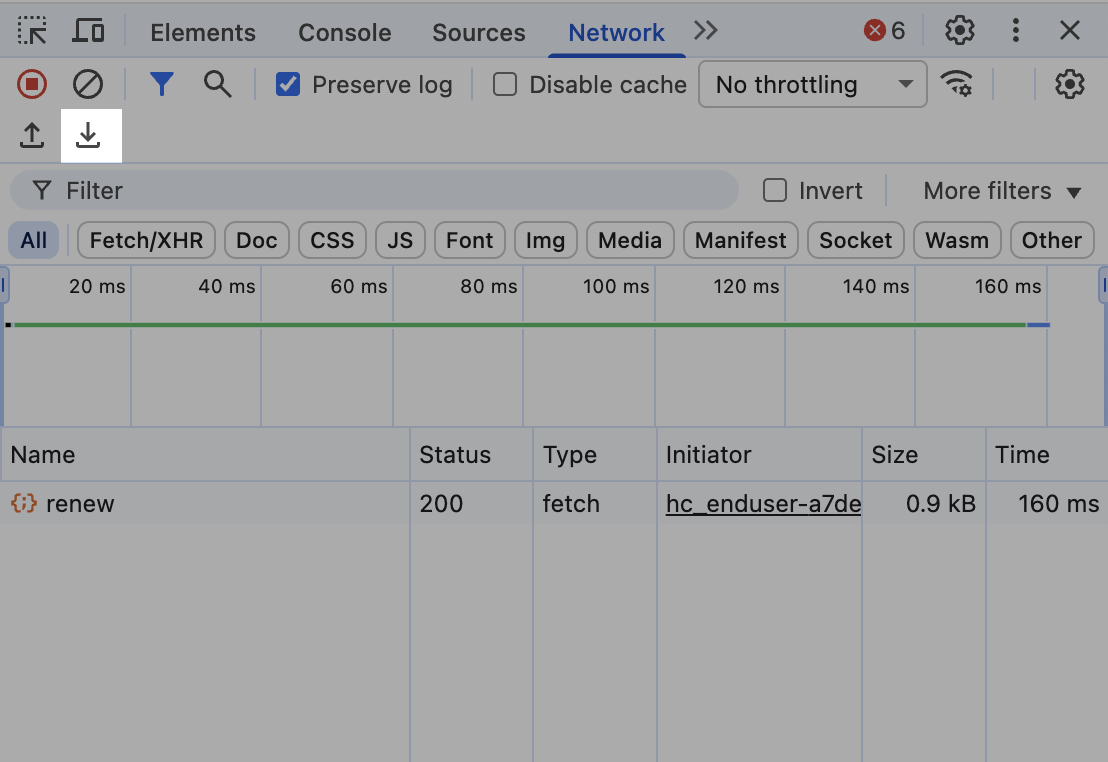1108x762 pixels.
Task: Focus the Filter text field
Action: point(375,190)
